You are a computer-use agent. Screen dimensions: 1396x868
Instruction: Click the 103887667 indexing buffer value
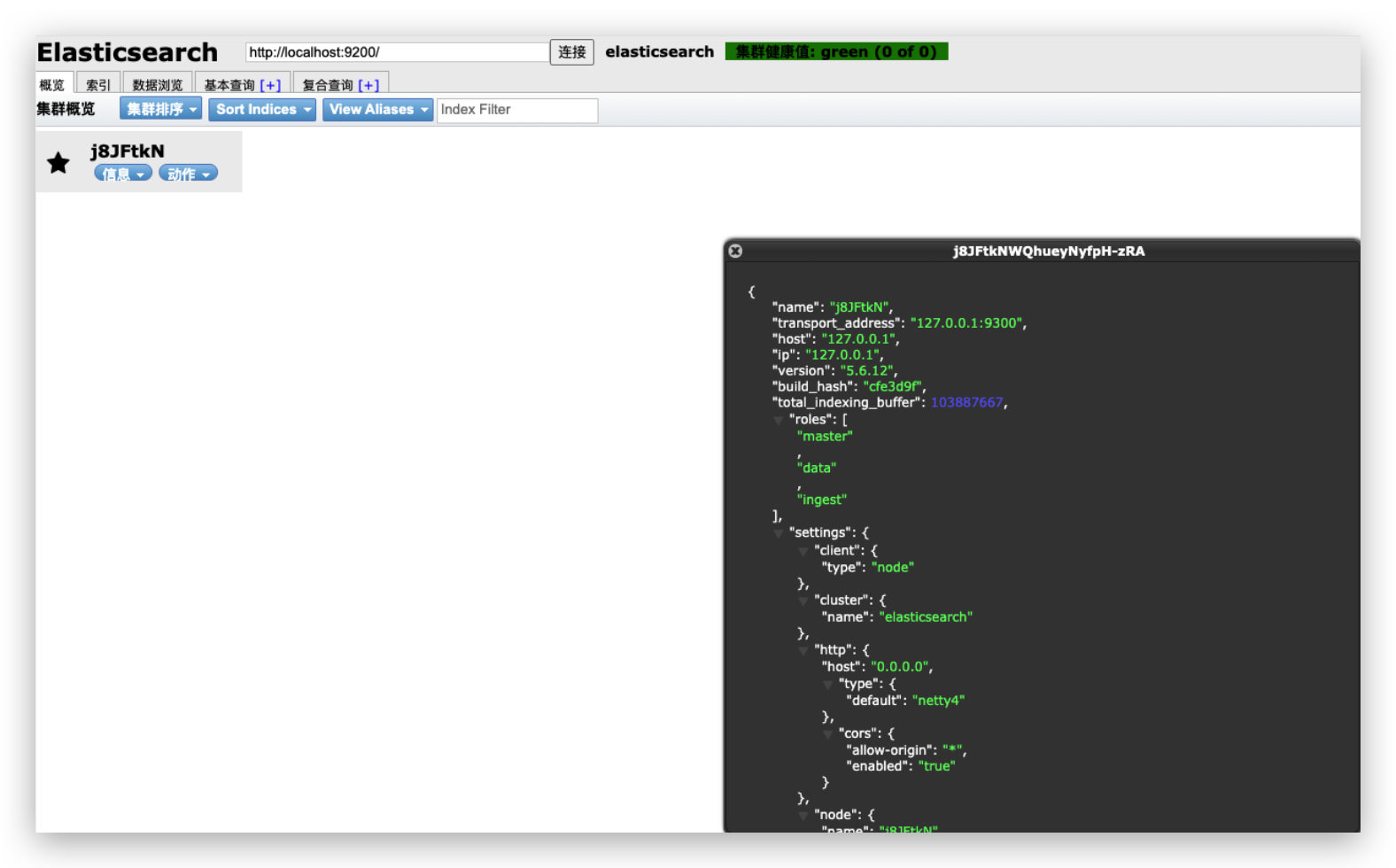pyautogui.click(x=966, y=402)
